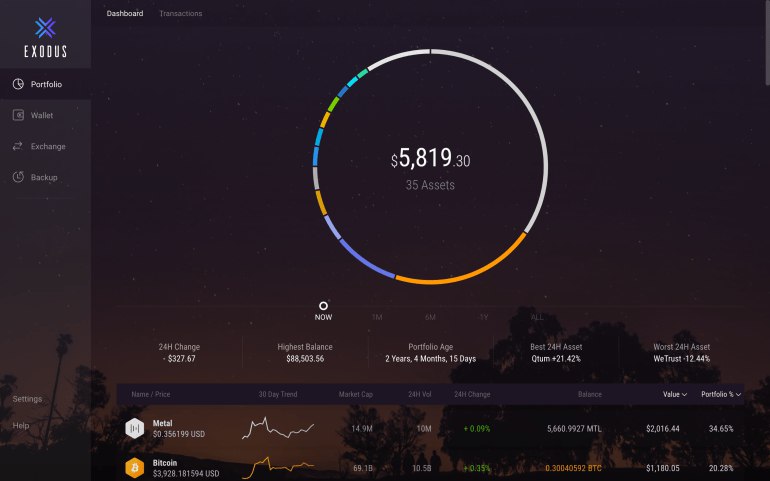Select the 1Y timeline range

[484, 317]
